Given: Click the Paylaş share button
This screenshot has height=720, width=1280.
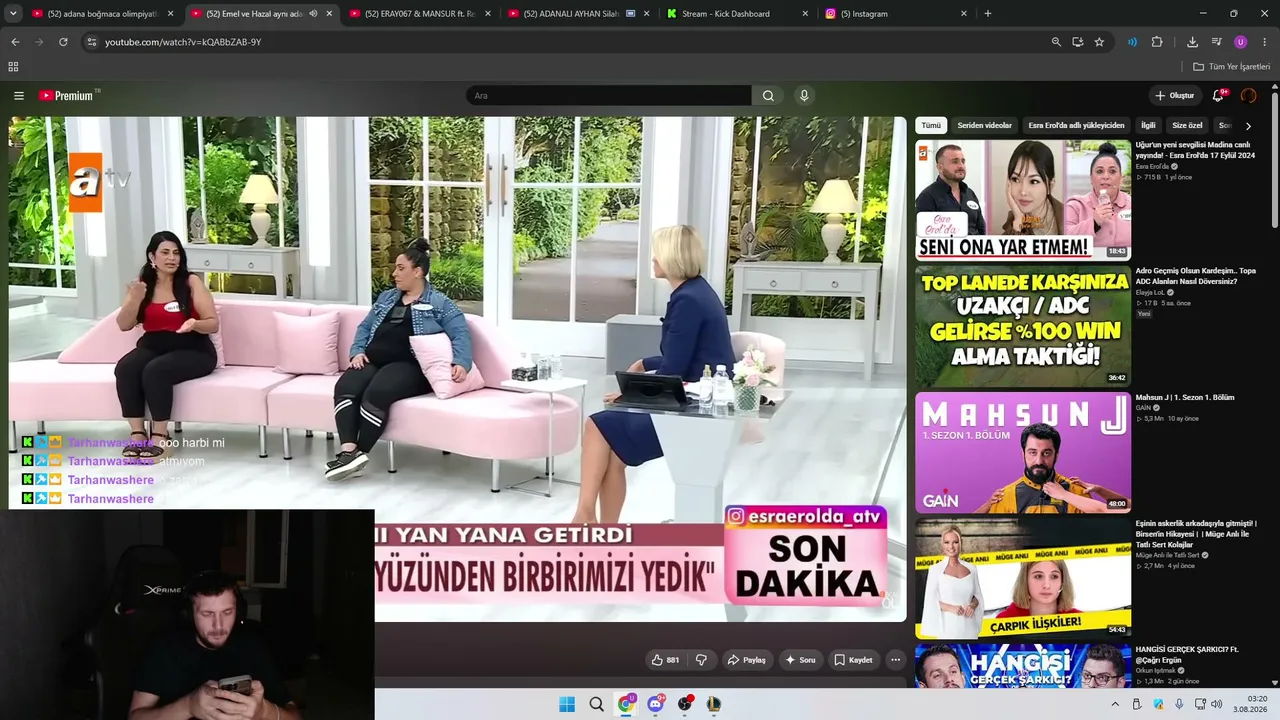Looking at the screenshot, I should click(746, 660).
